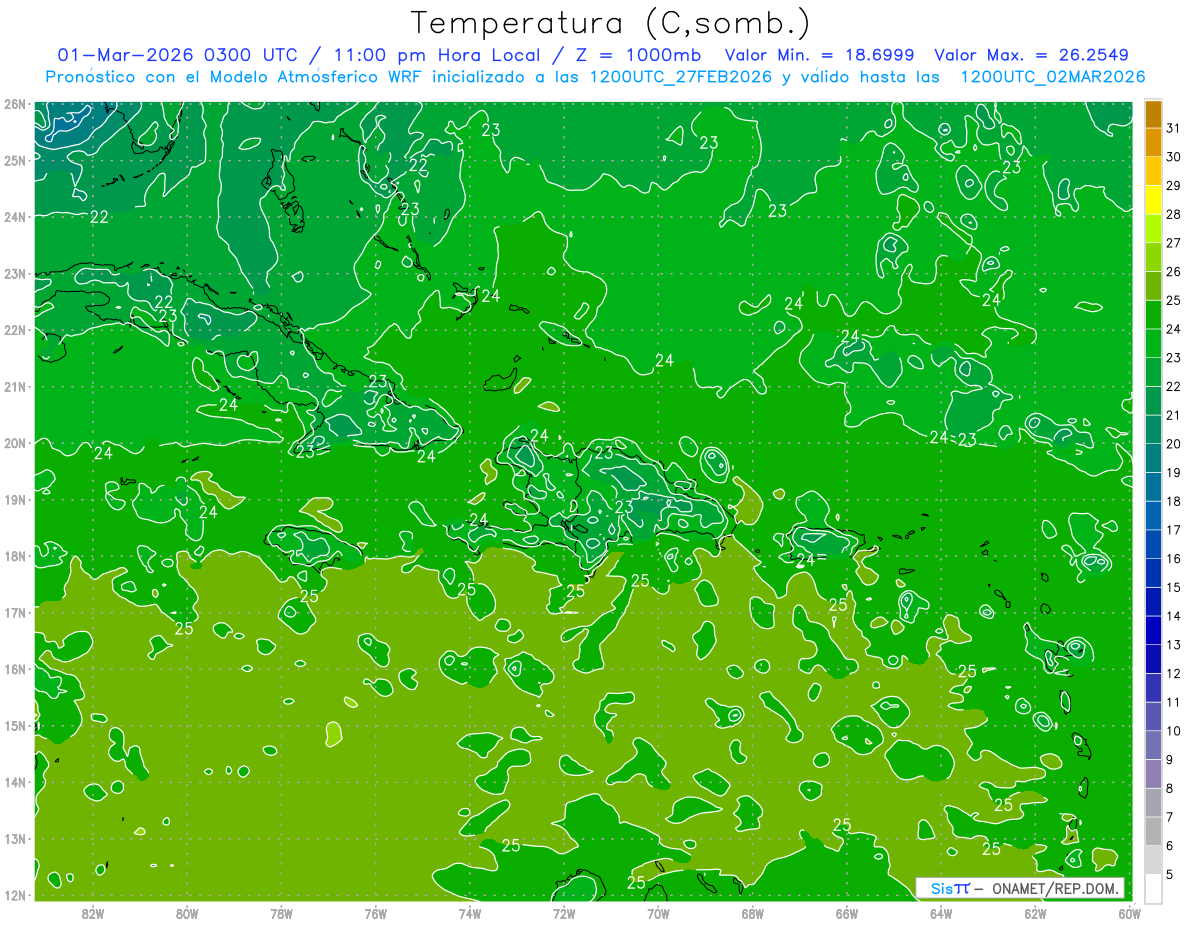Select "Valor Max. = 26.2549"
Screen dimensions: 1200x927
tap(1031, 55)
